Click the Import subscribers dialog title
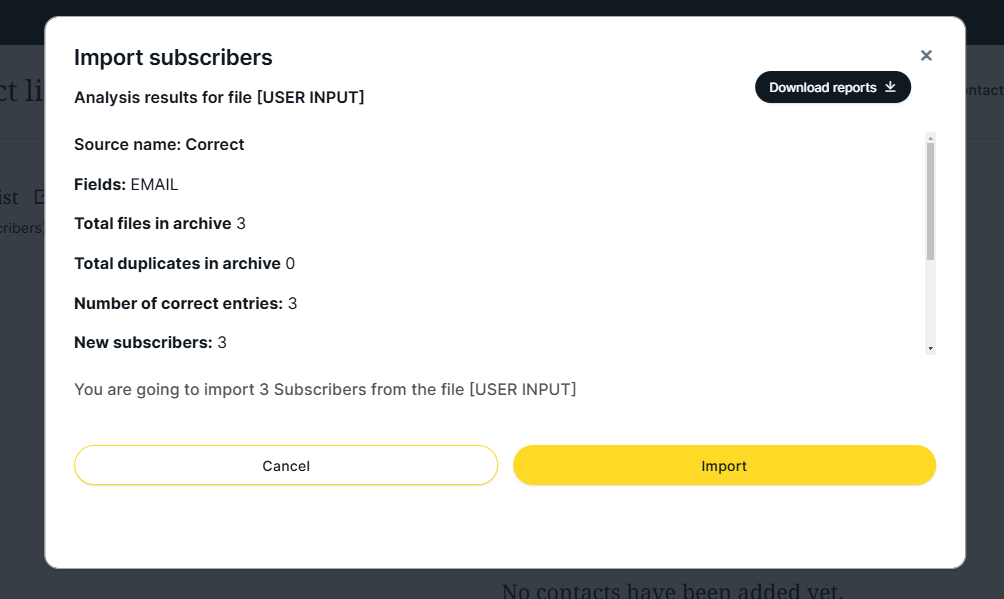Image resolution: width=1004 pixels, height=599 pixels. coord(173,58)
